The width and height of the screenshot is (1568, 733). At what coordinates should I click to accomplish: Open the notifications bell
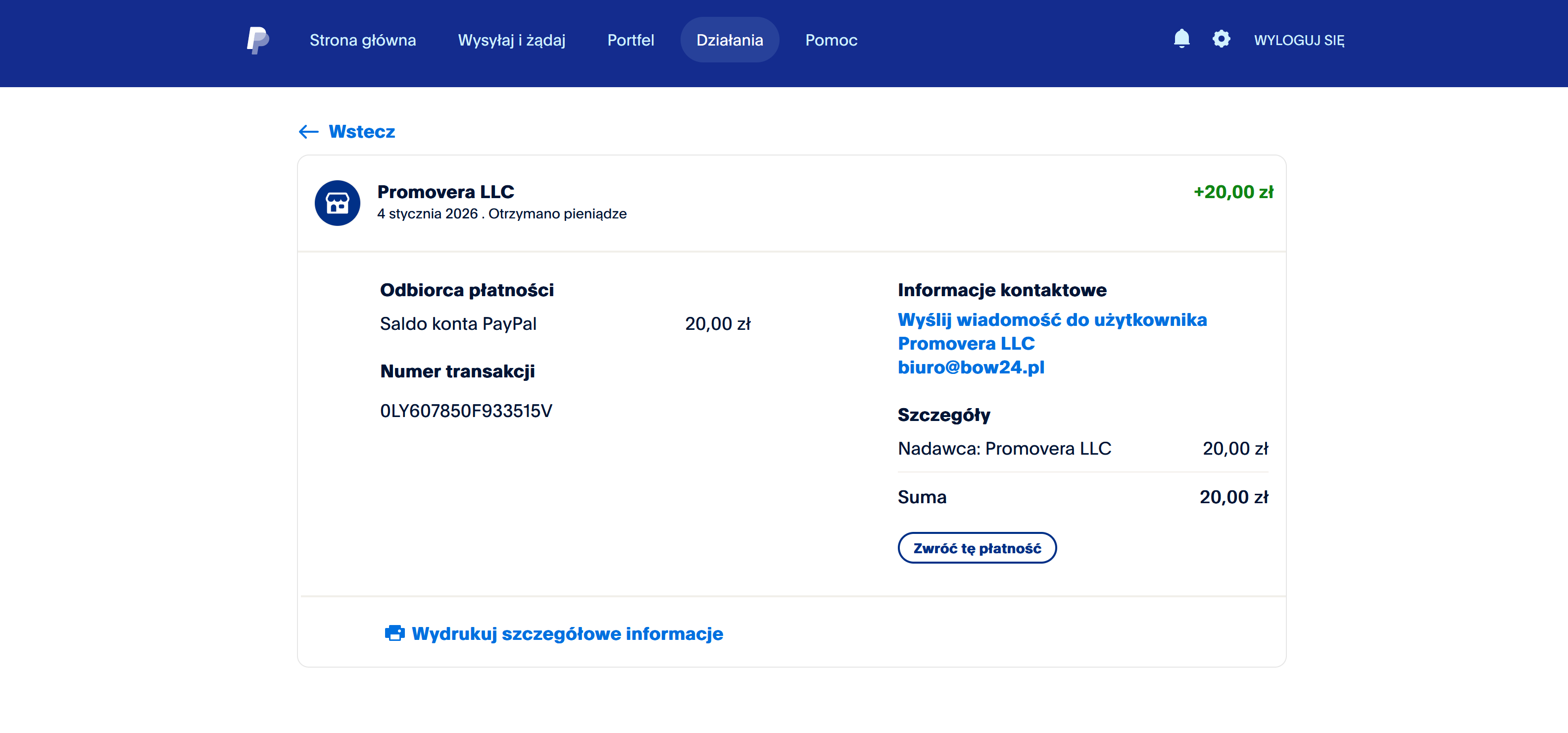point(1181,39)
